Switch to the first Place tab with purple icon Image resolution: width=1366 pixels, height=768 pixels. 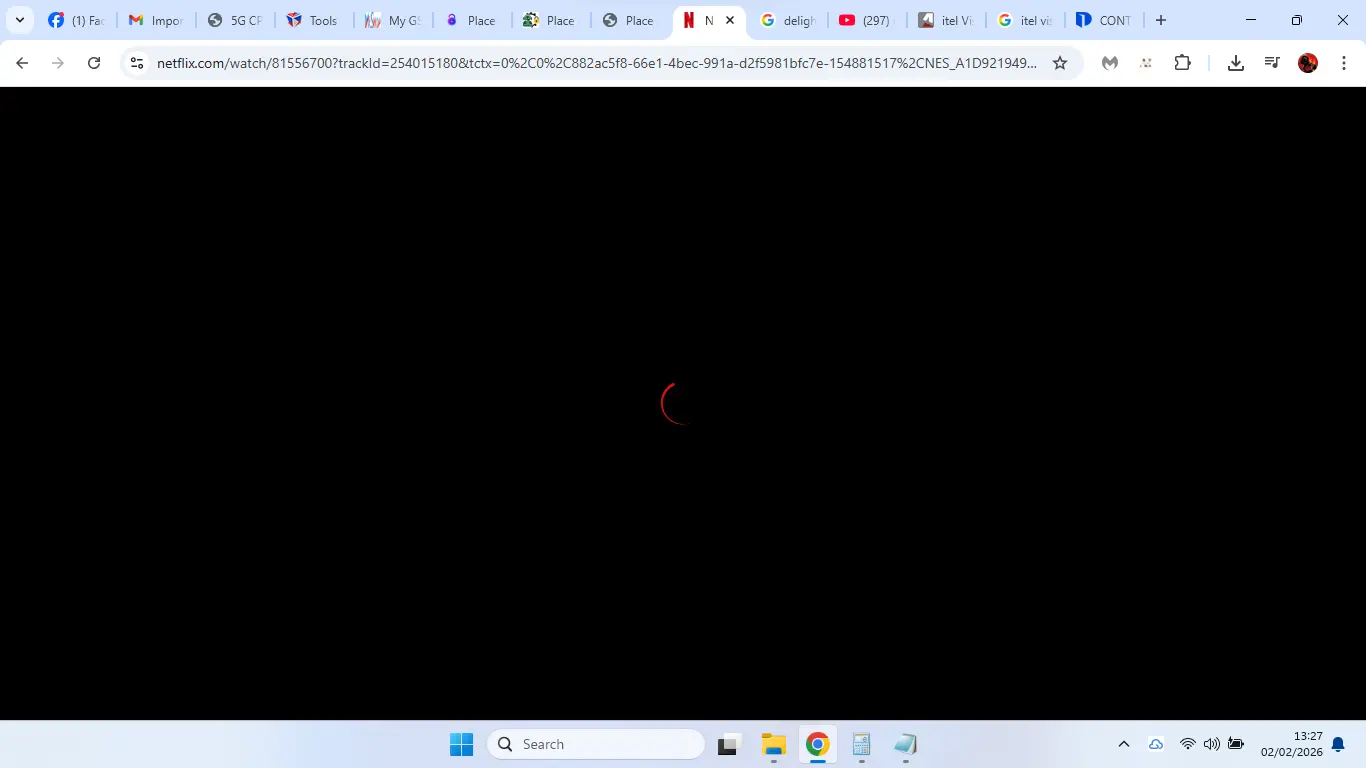tap(472, 20)
